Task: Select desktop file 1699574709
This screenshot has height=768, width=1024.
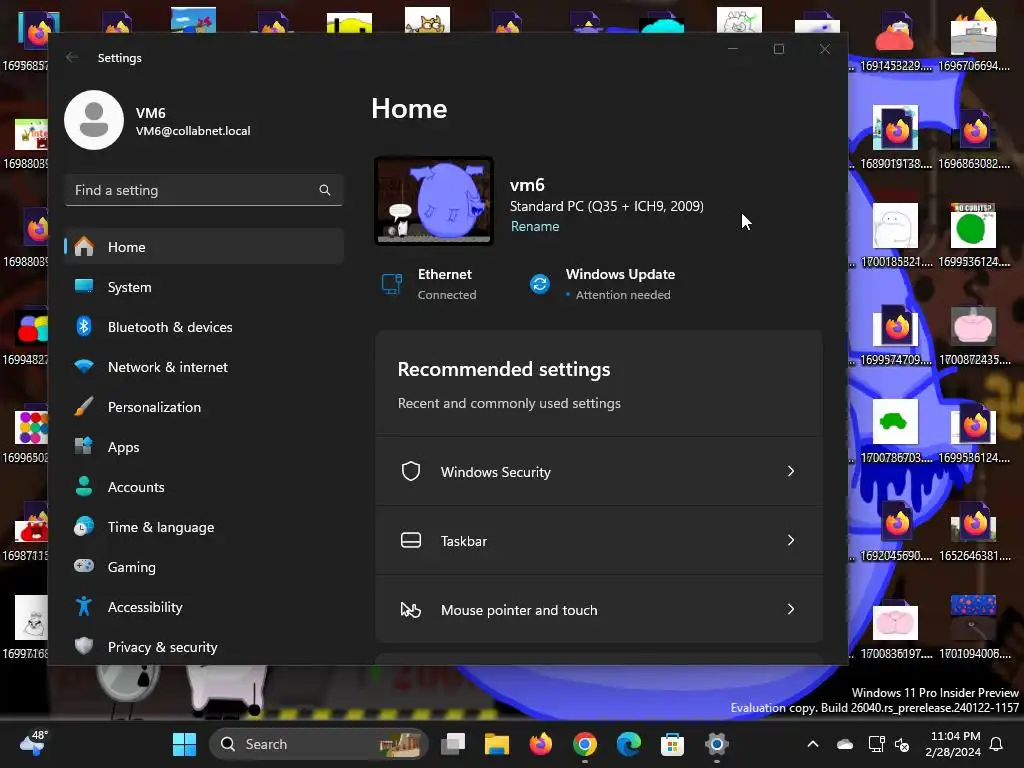Action: (x=895, y=333)
